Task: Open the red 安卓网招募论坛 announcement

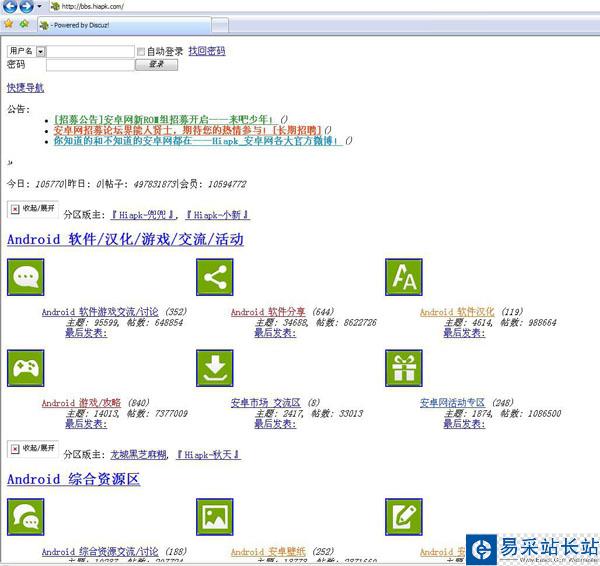Action: coord(187,130)
